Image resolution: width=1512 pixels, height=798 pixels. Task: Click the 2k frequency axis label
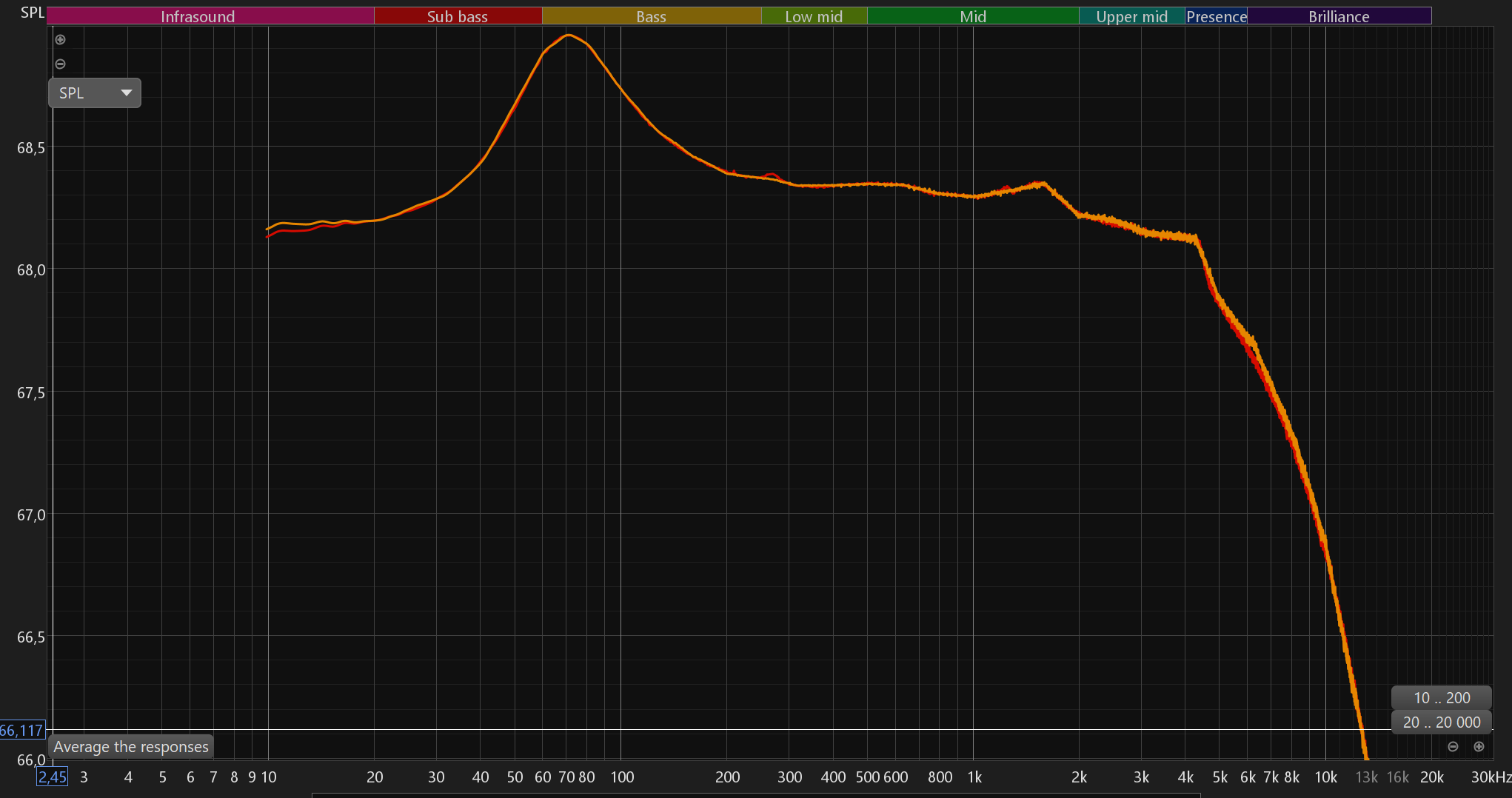pos(1080,777)
